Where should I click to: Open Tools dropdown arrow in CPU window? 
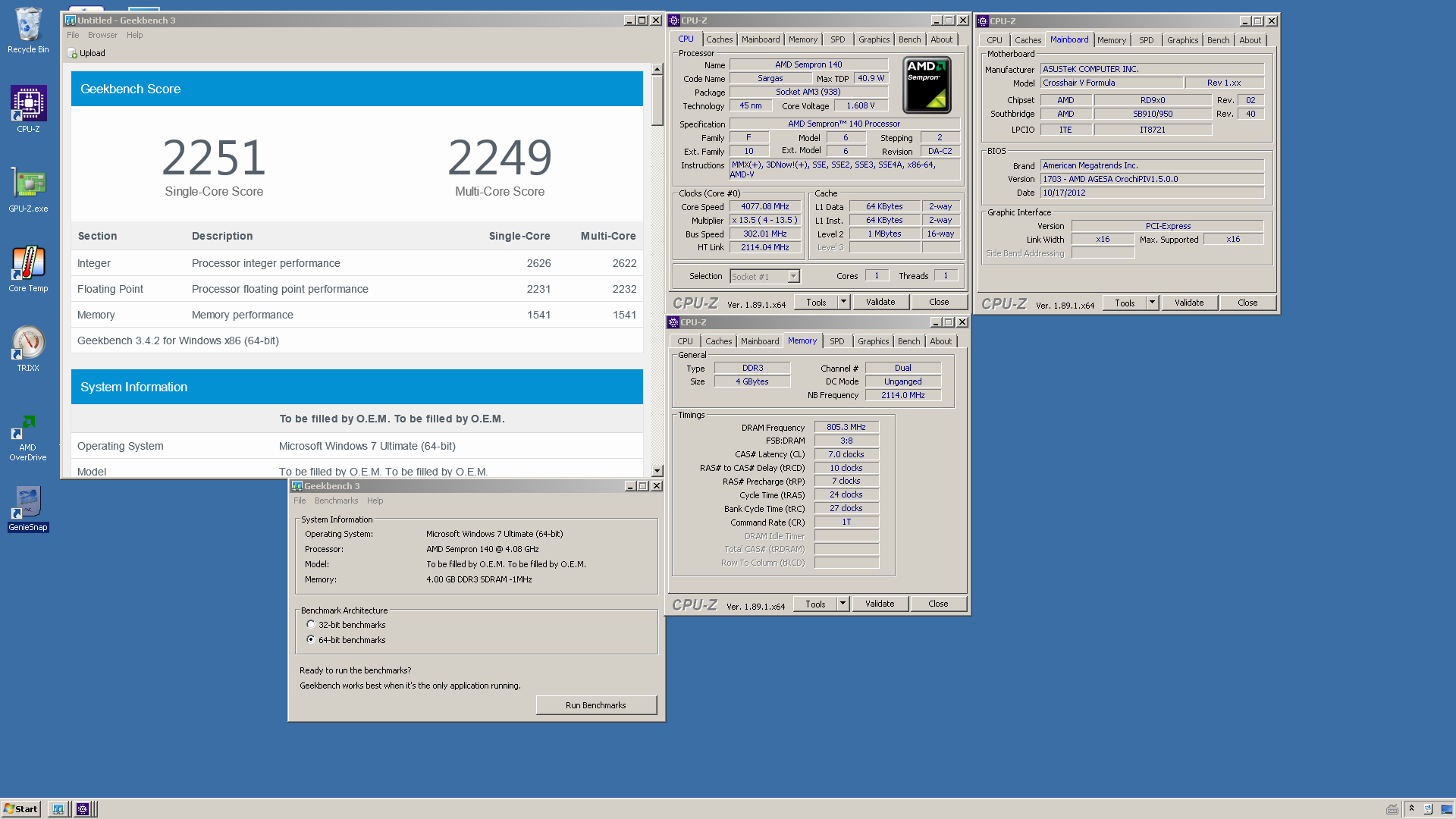(843, 302)
